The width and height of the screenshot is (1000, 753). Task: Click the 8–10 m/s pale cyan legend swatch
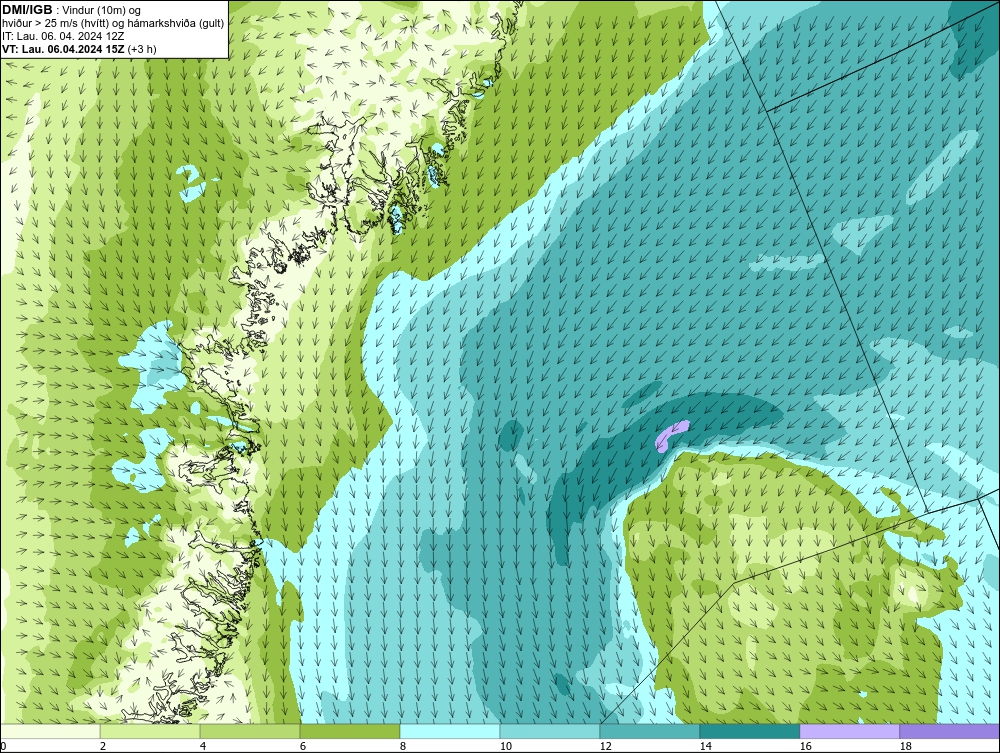(450, 731)
